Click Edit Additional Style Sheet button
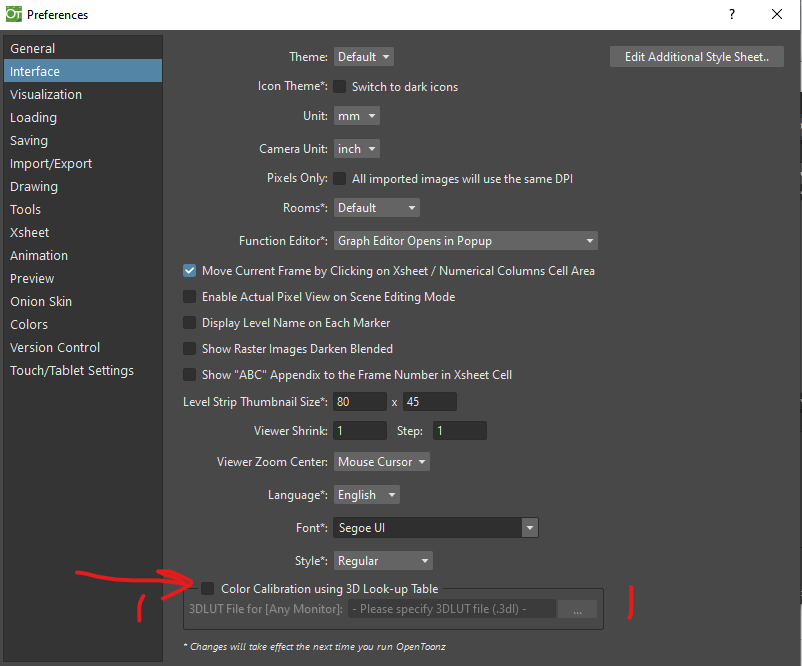Viewport: 802px width, 666px height. tap(696, 56)
